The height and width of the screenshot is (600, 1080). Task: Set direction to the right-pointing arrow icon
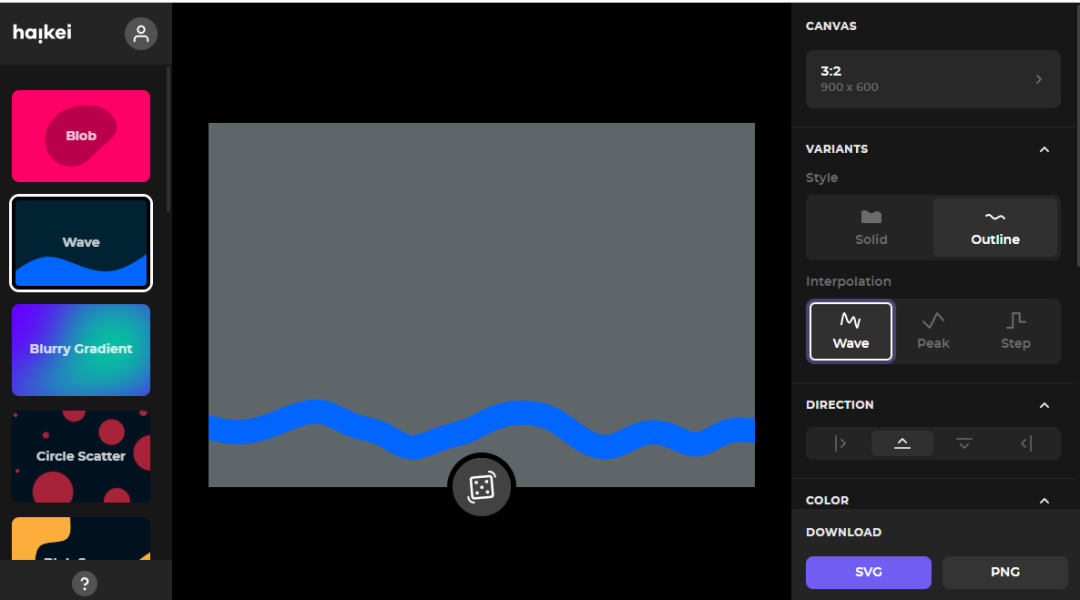[840, 443]
